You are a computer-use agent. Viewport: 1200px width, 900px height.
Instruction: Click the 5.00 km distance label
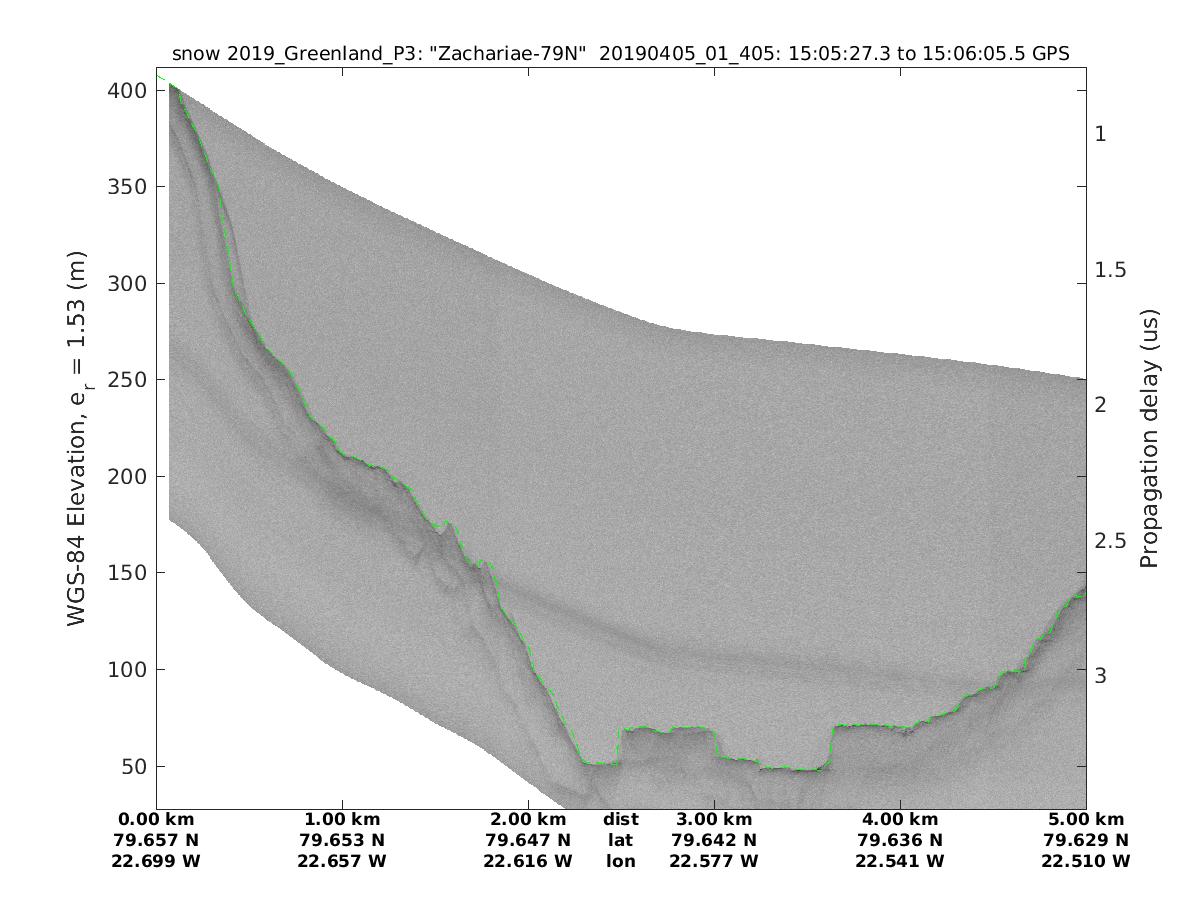(x=1086, y=820)
